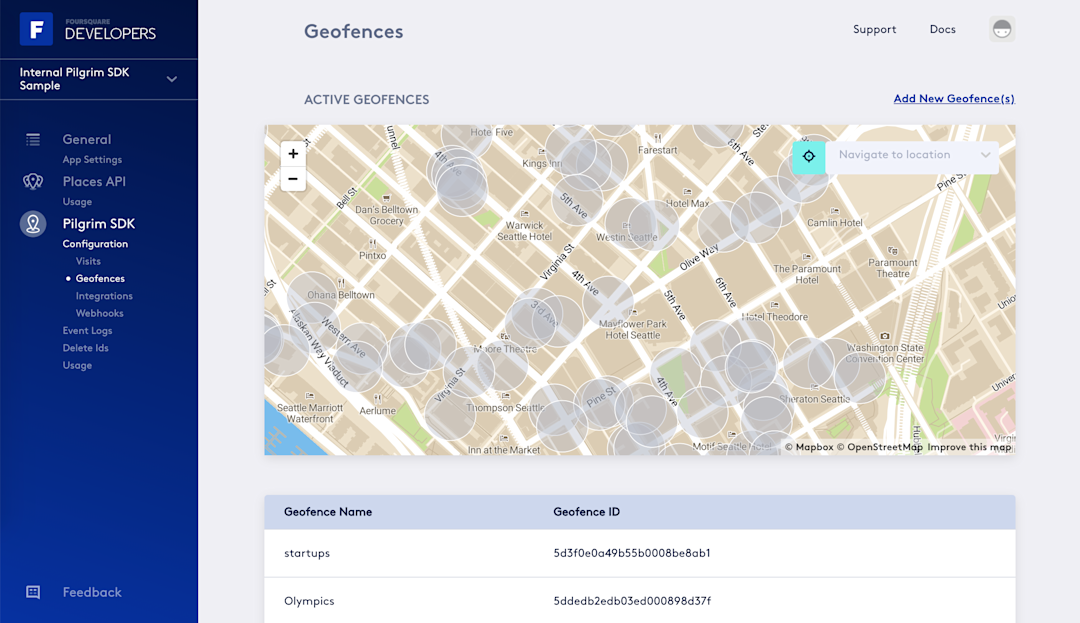This screenshot has width=1080, height=623.
Task: Open the Support link
Action: (875, 29)
